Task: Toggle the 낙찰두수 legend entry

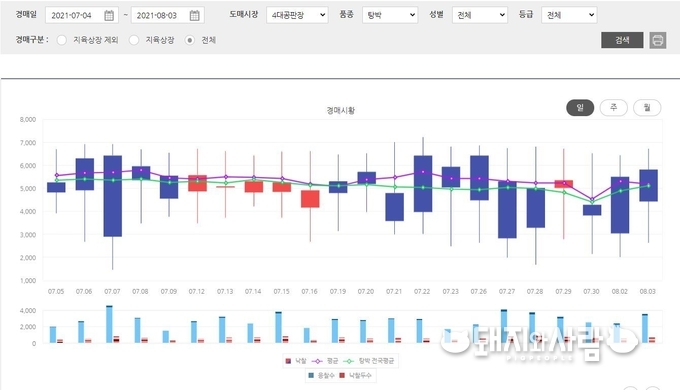Action: 355,375
